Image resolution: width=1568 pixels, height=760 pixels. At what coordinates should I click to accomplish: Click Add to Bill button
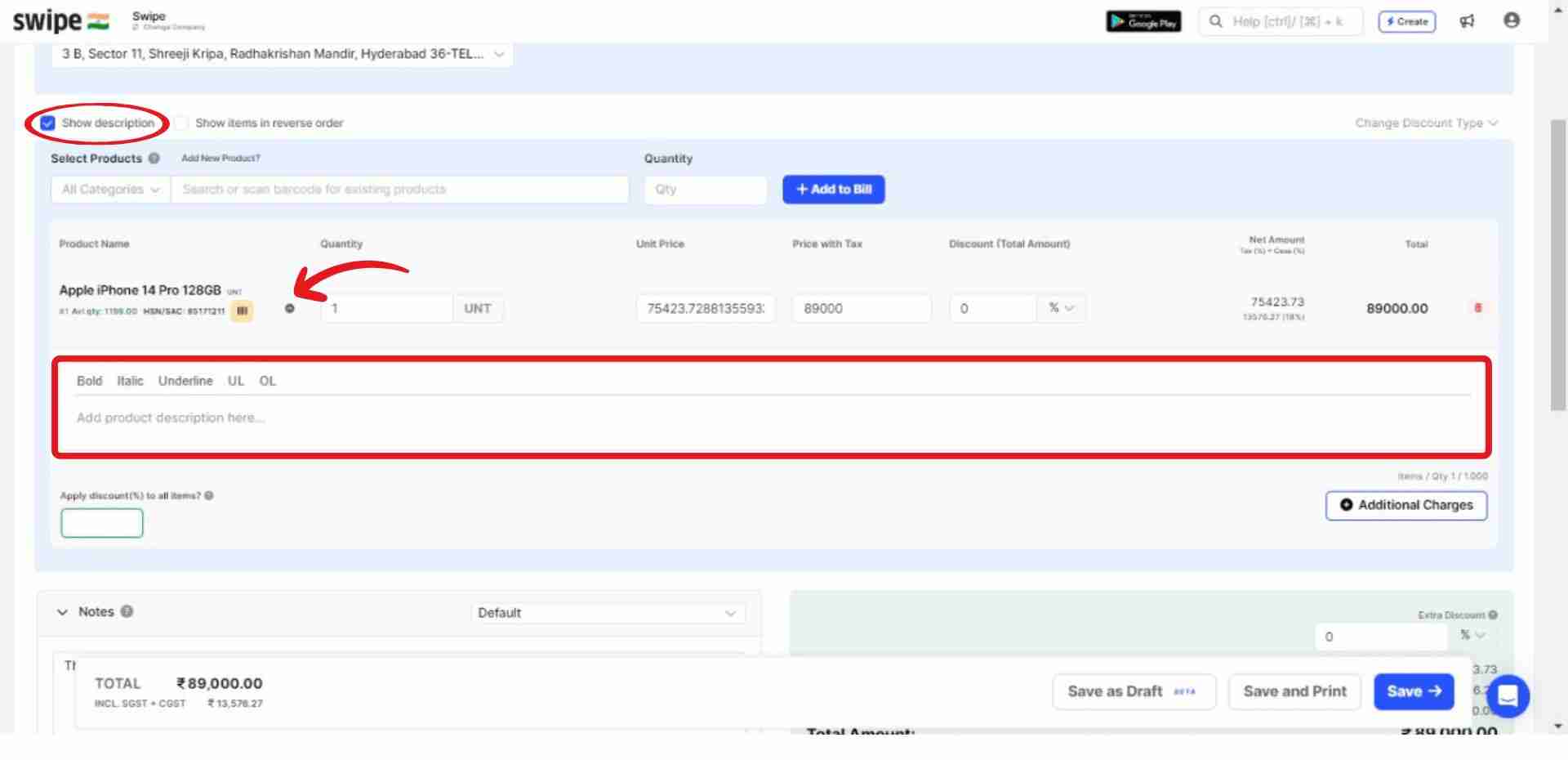[834, 190]
